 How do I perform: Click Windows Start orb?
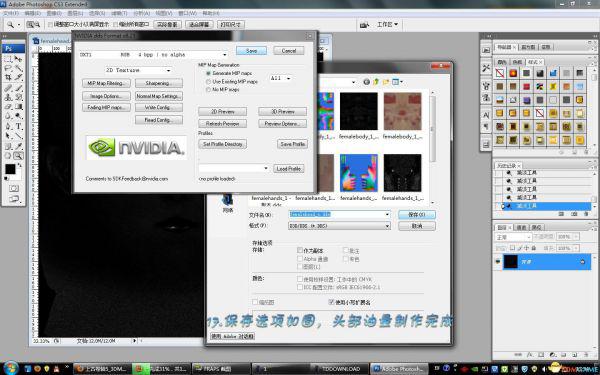[x=10, y=368]
